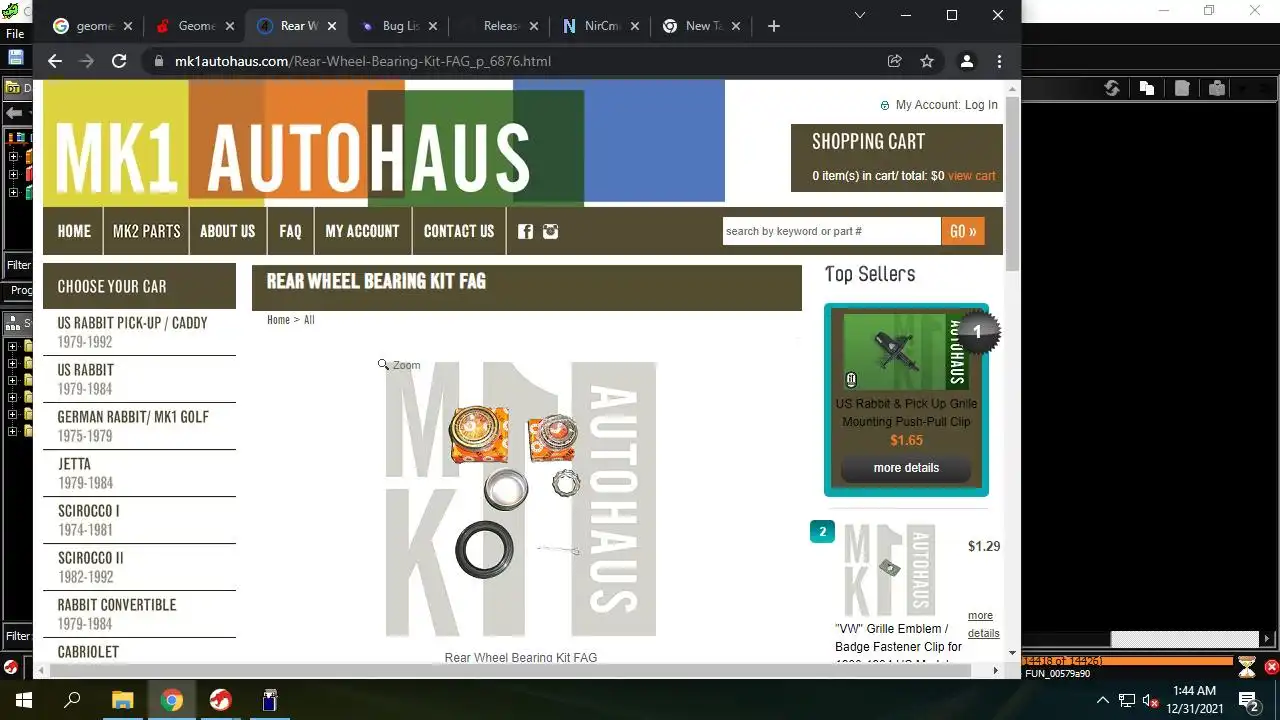Screen dimensions: 1280x720
Task: Select Jetta 1979-1984 car category
Action: 139,473
